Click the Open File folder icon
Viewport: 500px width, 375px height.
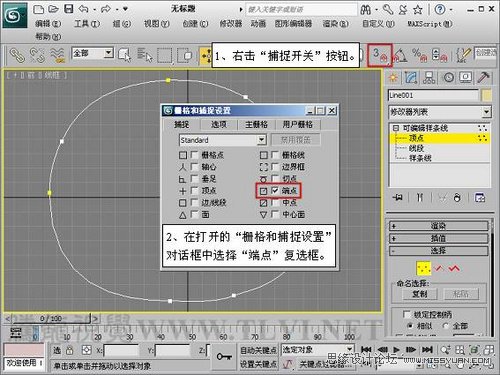coord(53,9)
